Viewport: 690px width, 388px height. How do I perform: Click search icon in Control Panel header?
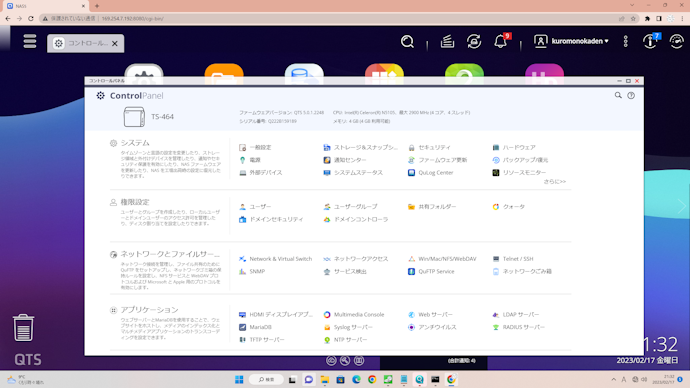click(x=618, y=95)
